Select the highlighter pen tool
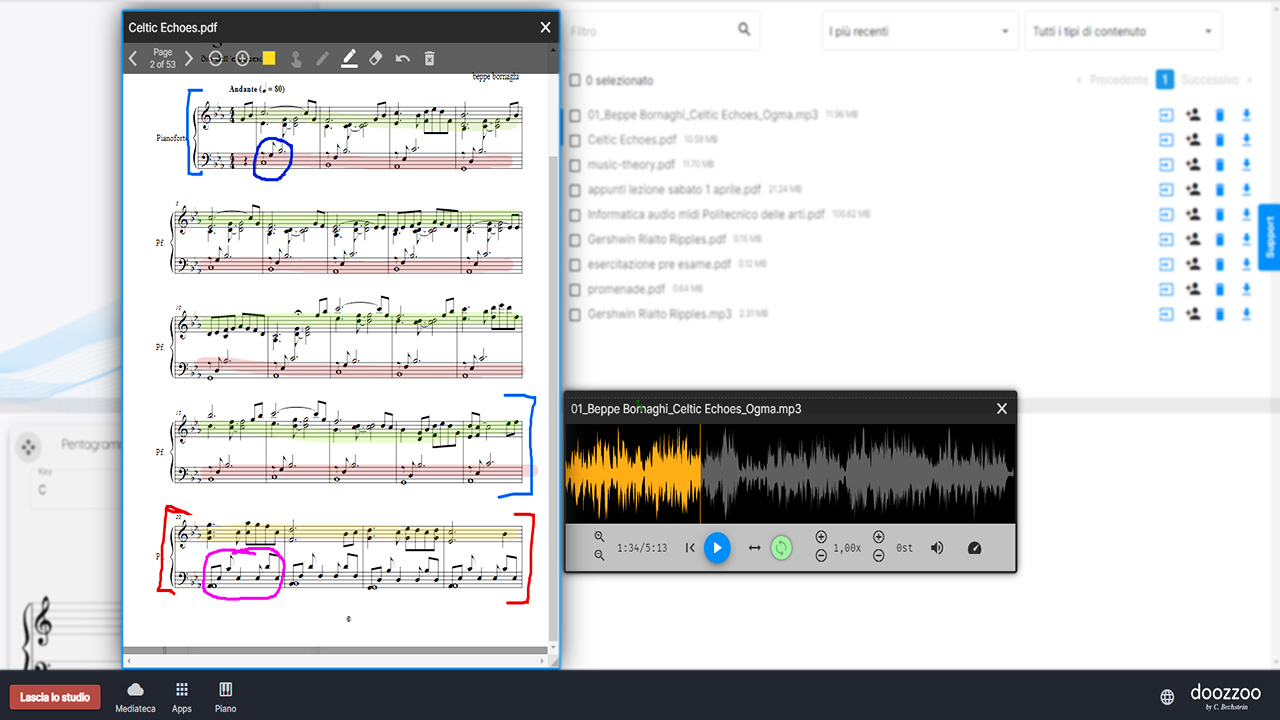The width and height of the screenshot is (1280, 720). [x=349, y=59]
